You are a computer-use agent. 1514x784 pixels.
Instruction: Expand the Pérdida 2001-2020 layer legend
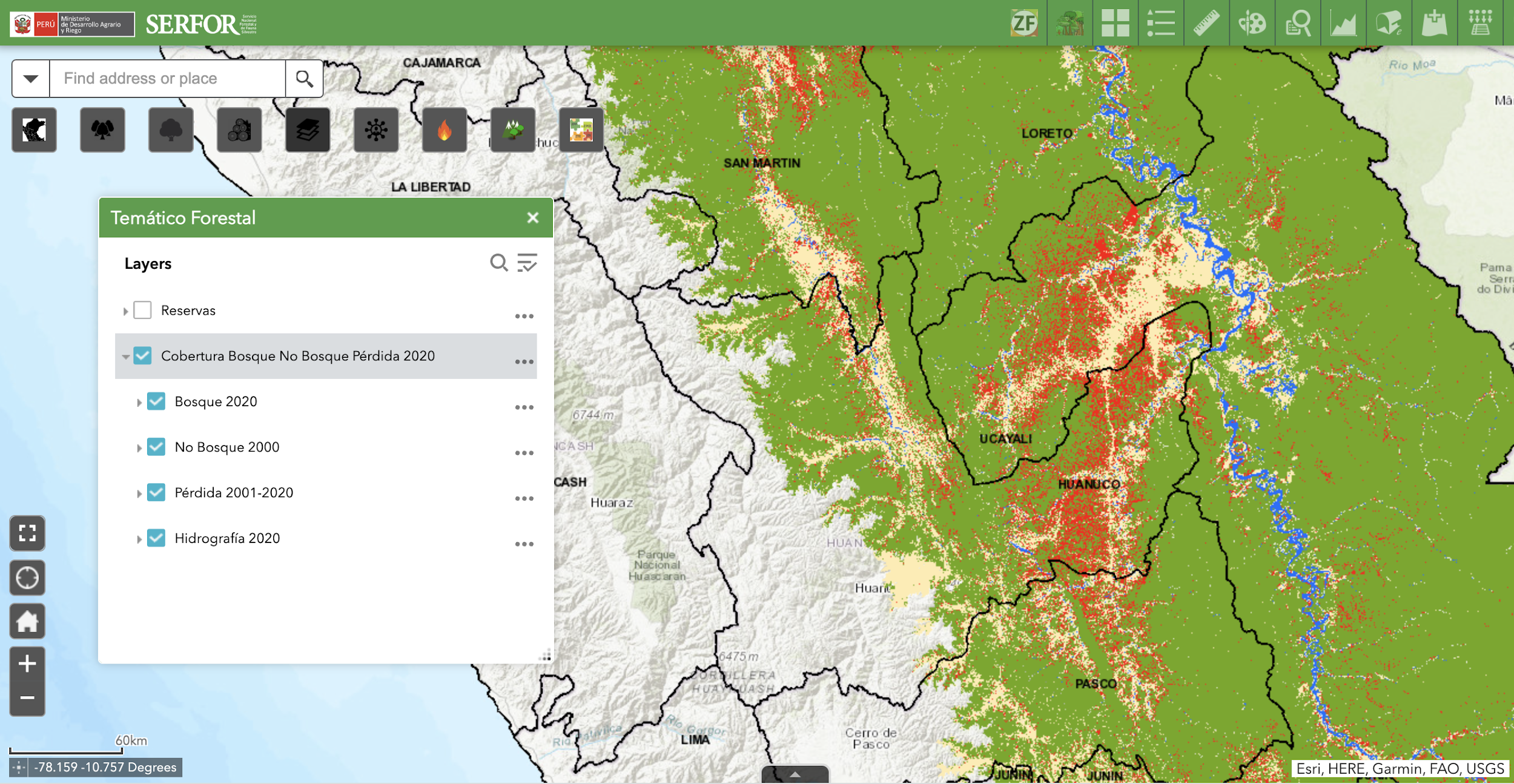[139, 493]
